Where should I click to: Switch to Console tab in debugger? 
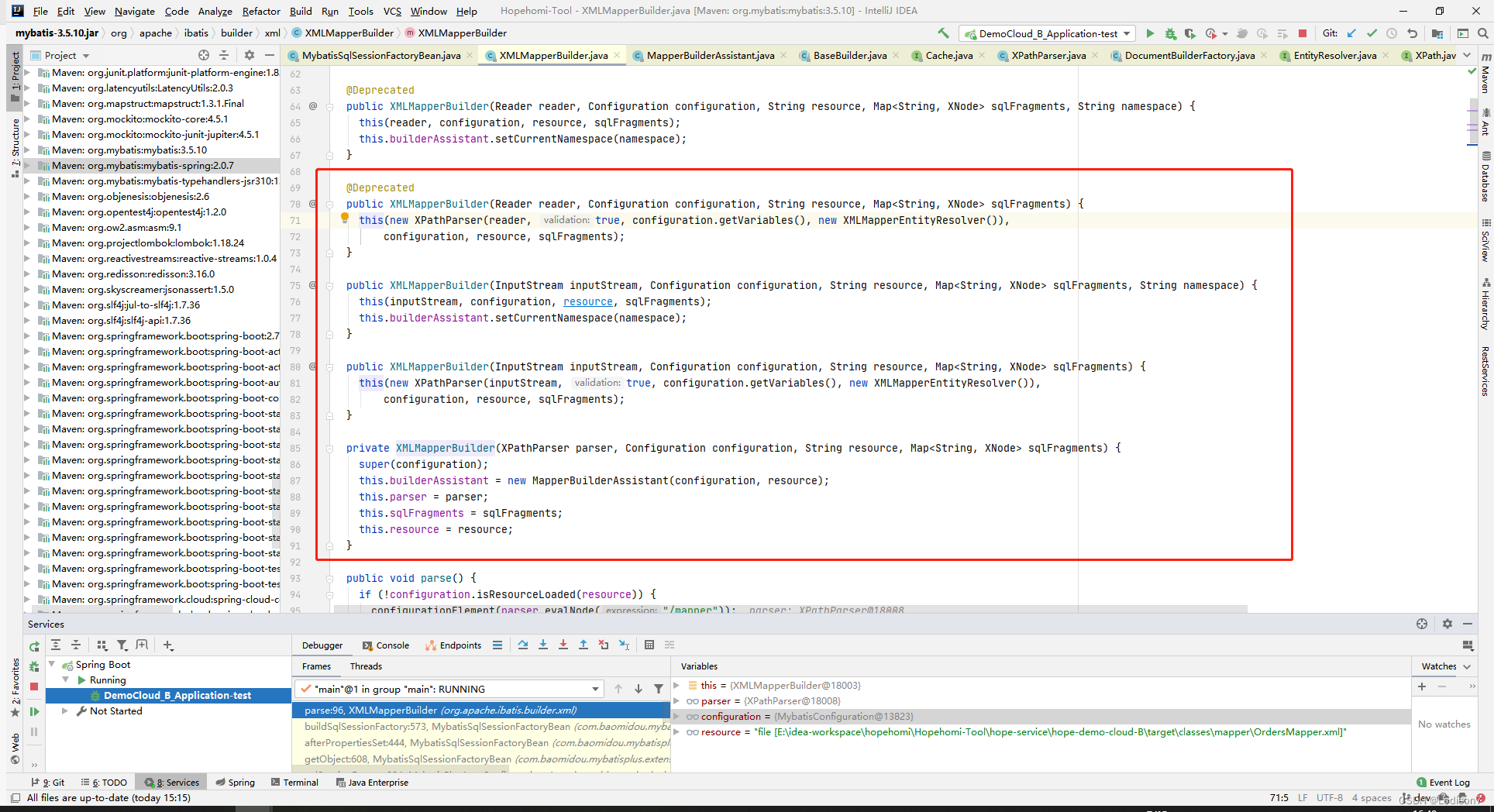386,645
